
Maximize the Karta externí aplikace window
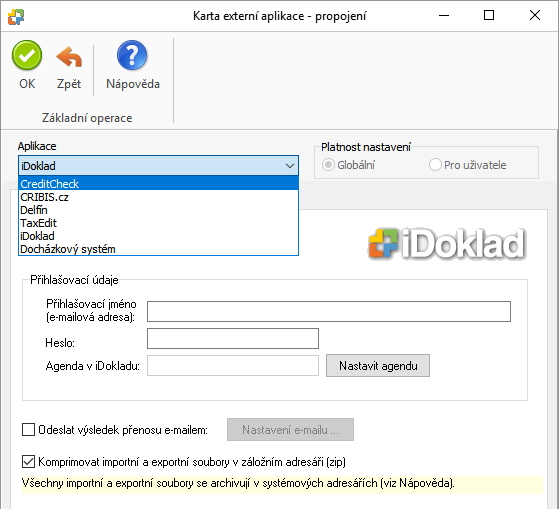[489, 16]
